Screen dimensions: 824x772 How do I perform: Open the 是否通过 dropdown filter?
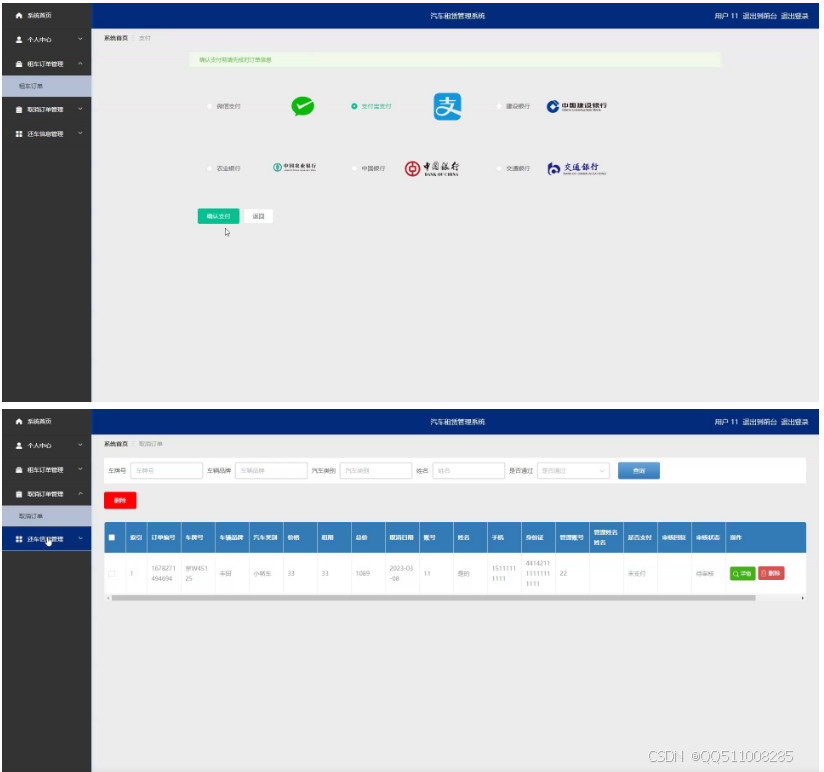tap(573, 471)
